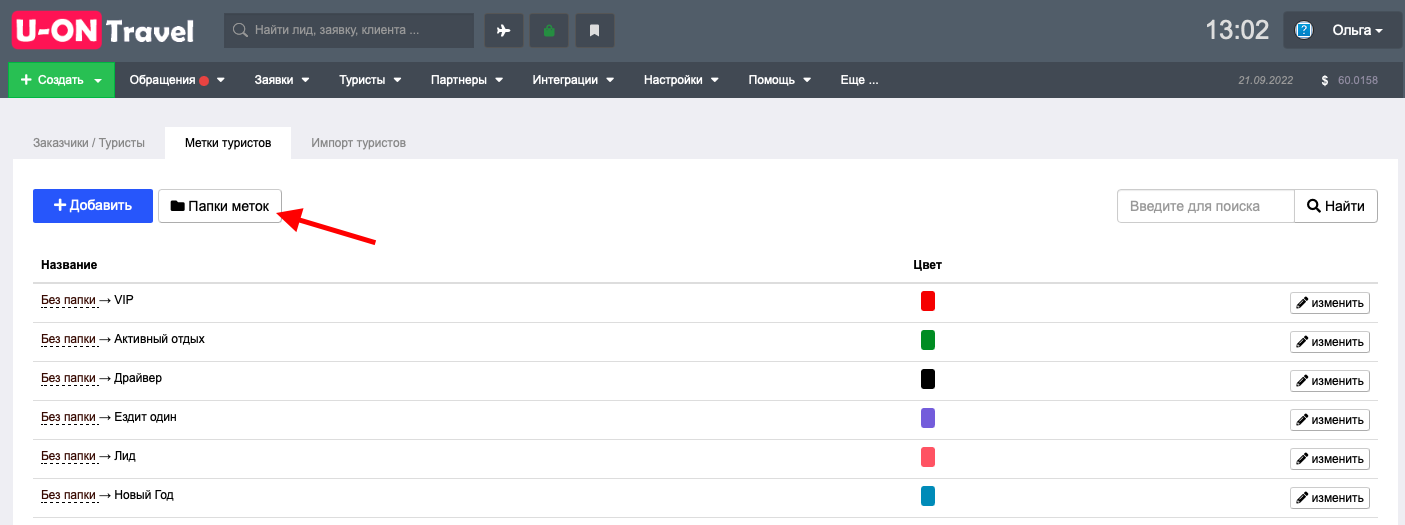Click изменить for Ездит один tag
1405x525 pixels.
tap(1329, 420)
